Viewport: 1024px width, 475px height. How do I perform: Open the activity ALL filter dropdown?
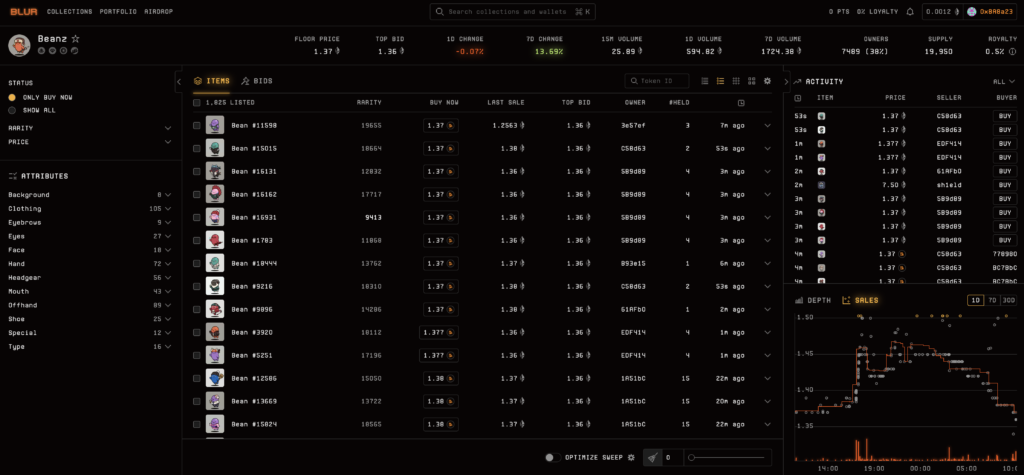(x=1004, y=82)
